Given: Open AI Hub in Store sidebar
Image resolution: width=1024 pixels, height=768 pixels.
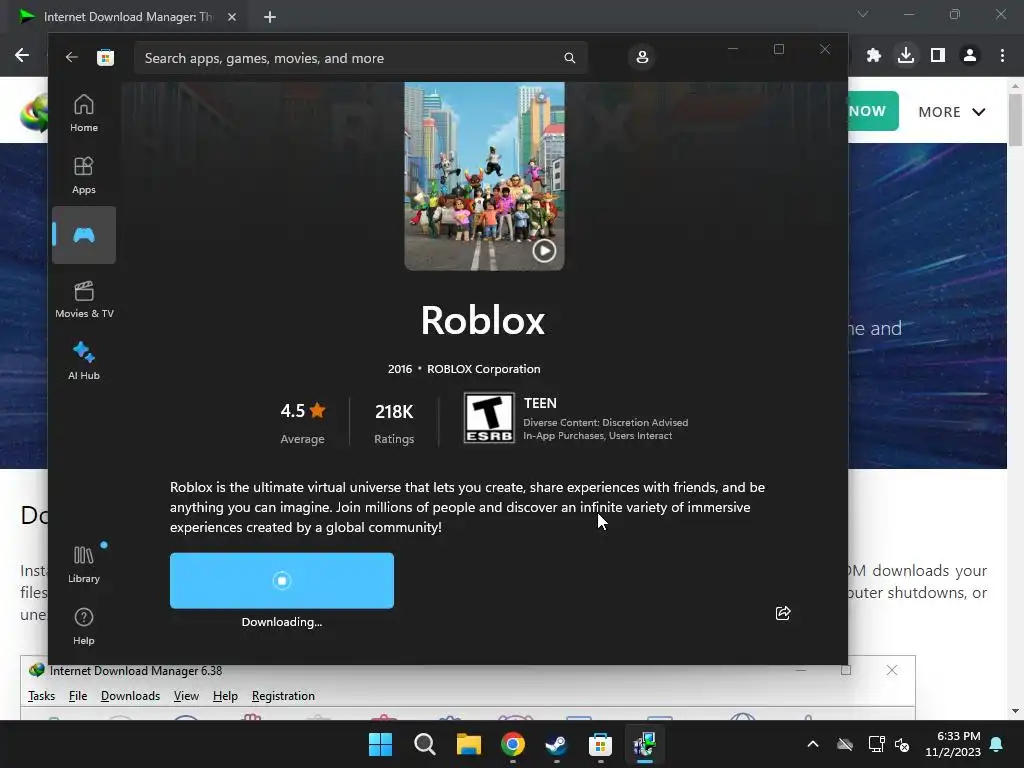Looking at the screenshot, I should click(84, 361).
